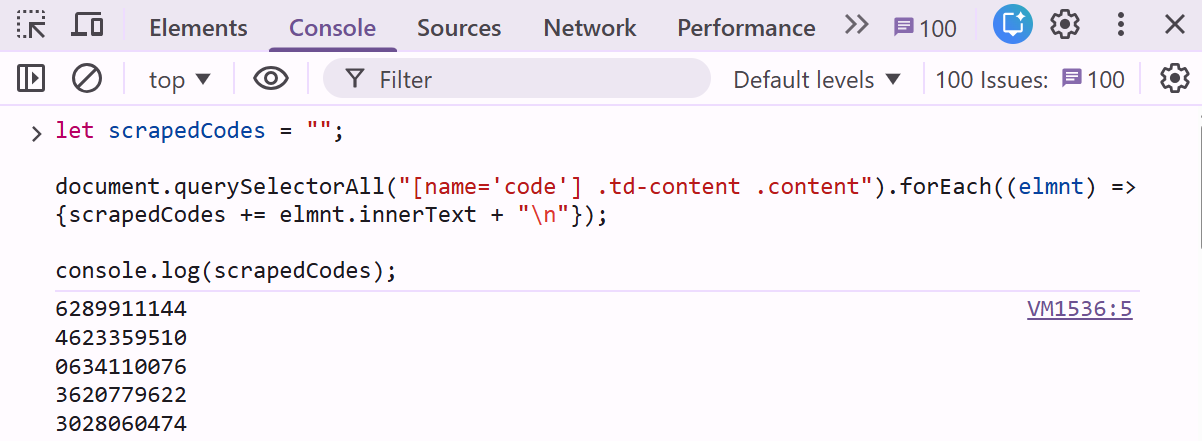This screenshot has width=1202, height=441.
Task: Clear the console with the ban icon
Action: click(87, 79)
